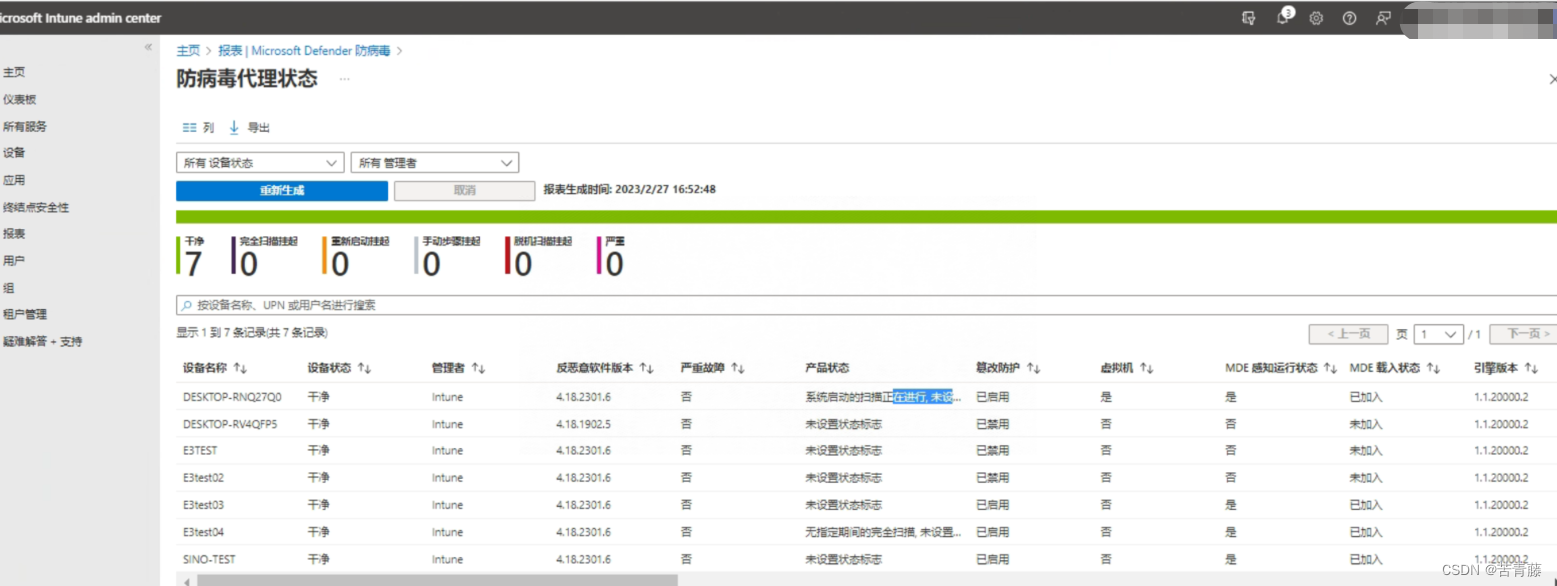Screen dimensions: 1557x586
Task: Open the directory and subscription filter icon
Action: pos(1248,18)
